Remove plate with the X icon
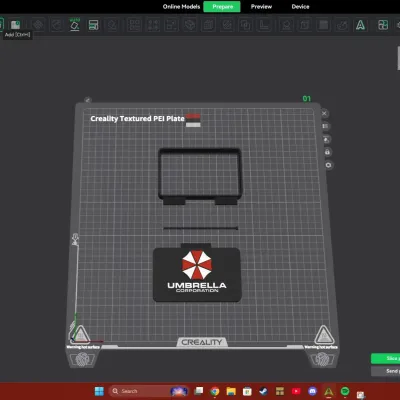 click(324, 113)
